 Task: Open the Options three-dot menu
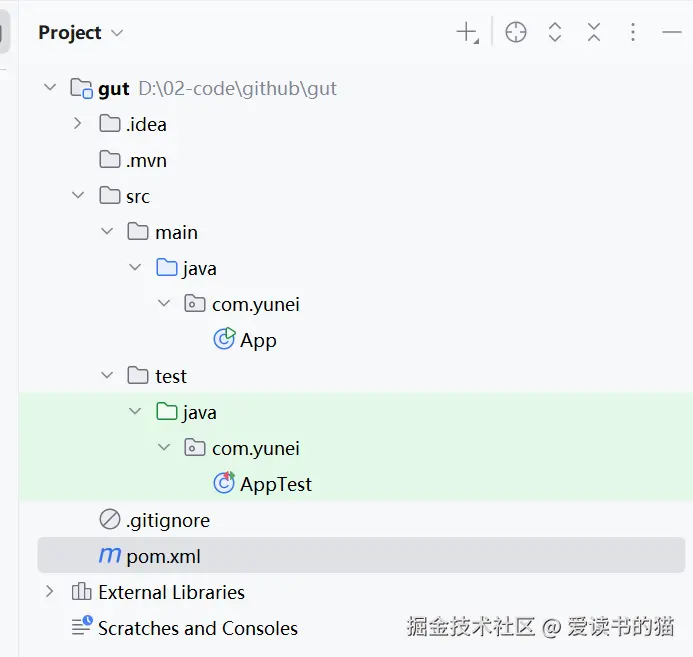[x=633, y=32]
